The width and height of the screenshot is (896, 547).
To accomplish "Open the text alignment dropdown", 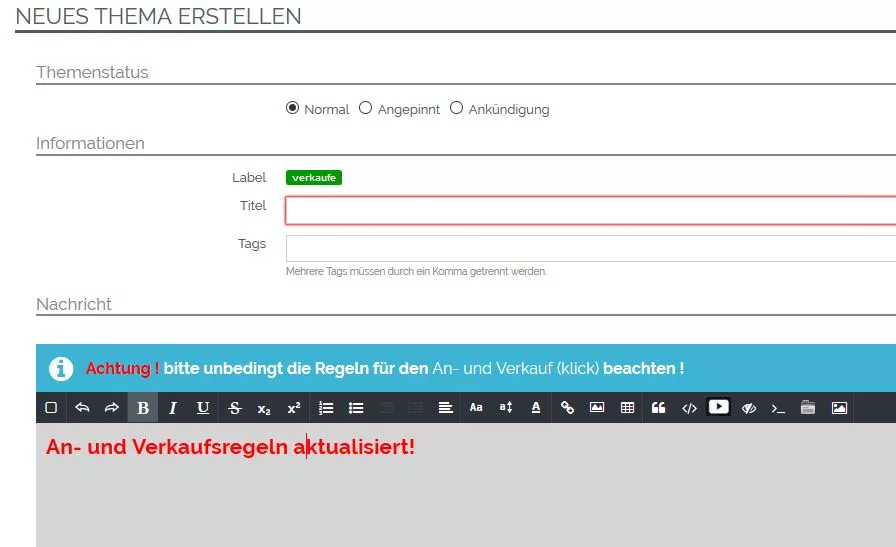I will (x=446, y=408).
